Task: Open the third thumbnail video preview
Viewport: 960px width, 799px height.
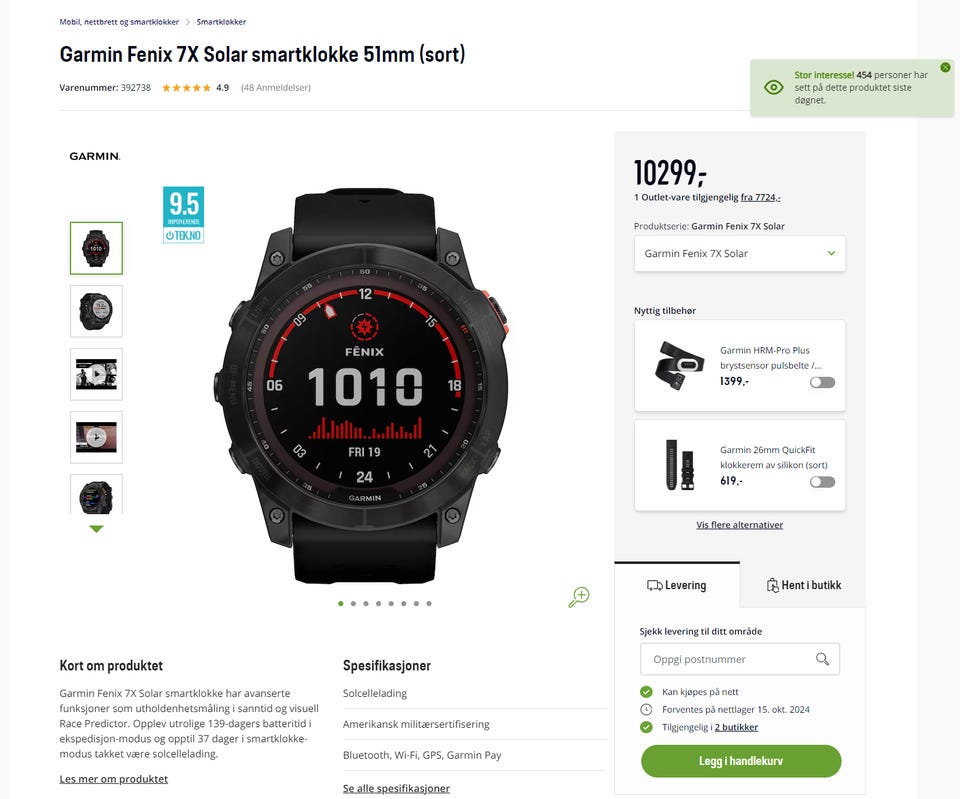Action: point(96,374)
